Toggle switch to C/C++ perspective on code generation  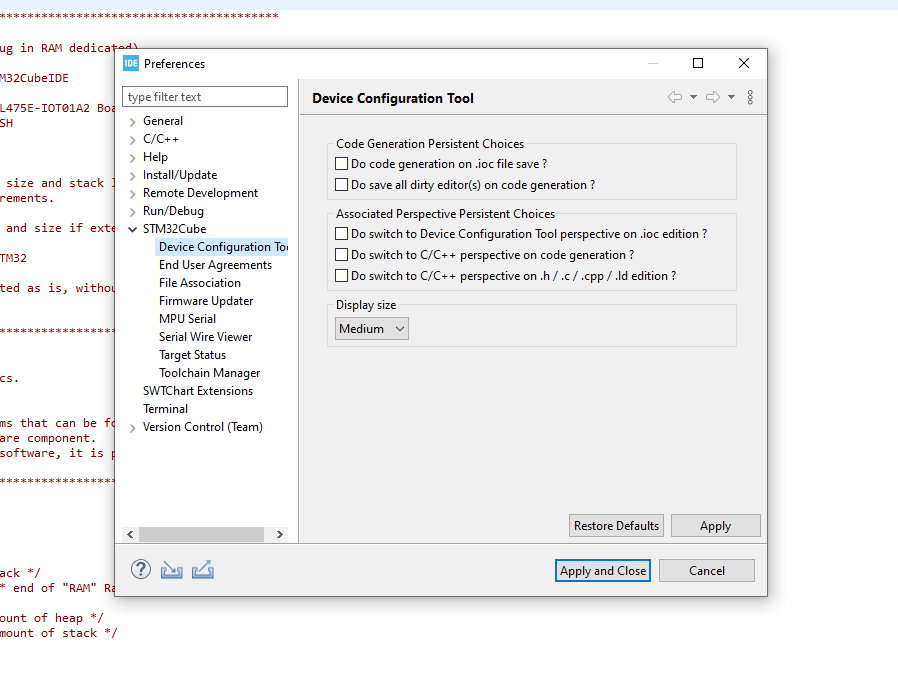341,254
